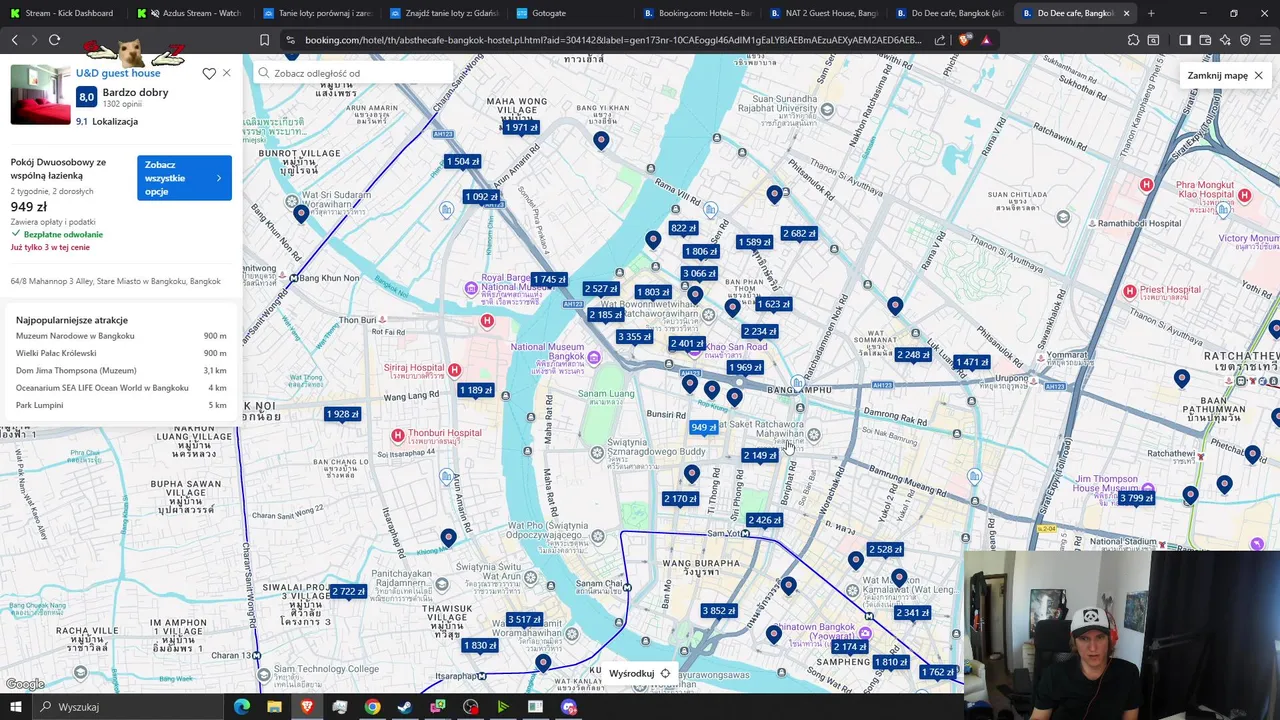
Task: Click 'Wielki Pałac Królewski' attraction row
Action: coord(121,353)
